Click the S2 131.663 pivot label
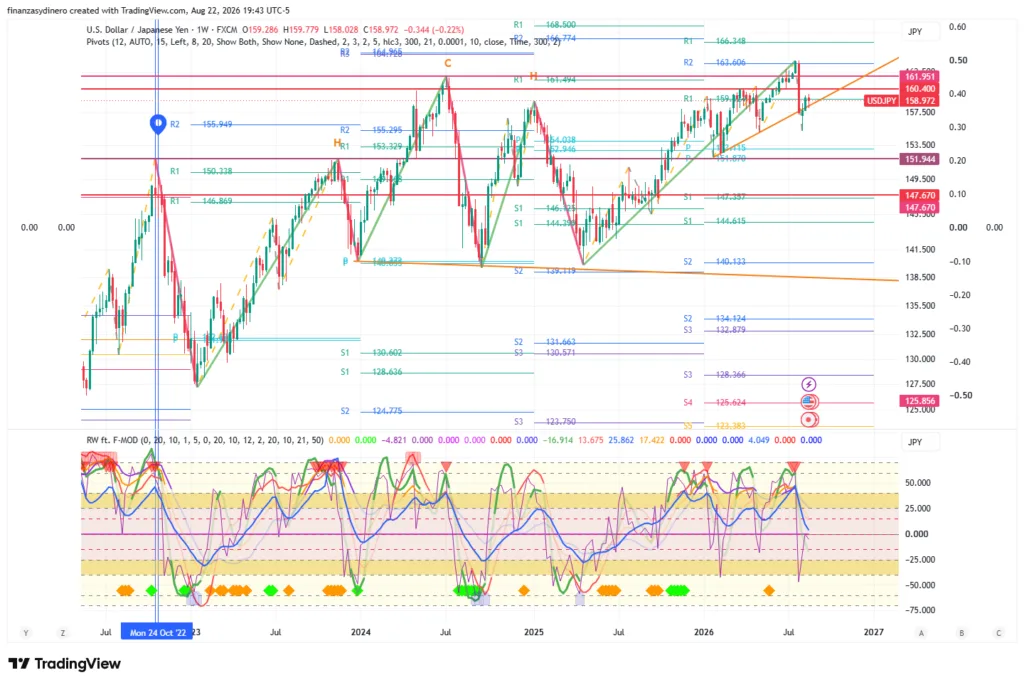The height and width of the screenshot is (685, 1024). point(545,342)
